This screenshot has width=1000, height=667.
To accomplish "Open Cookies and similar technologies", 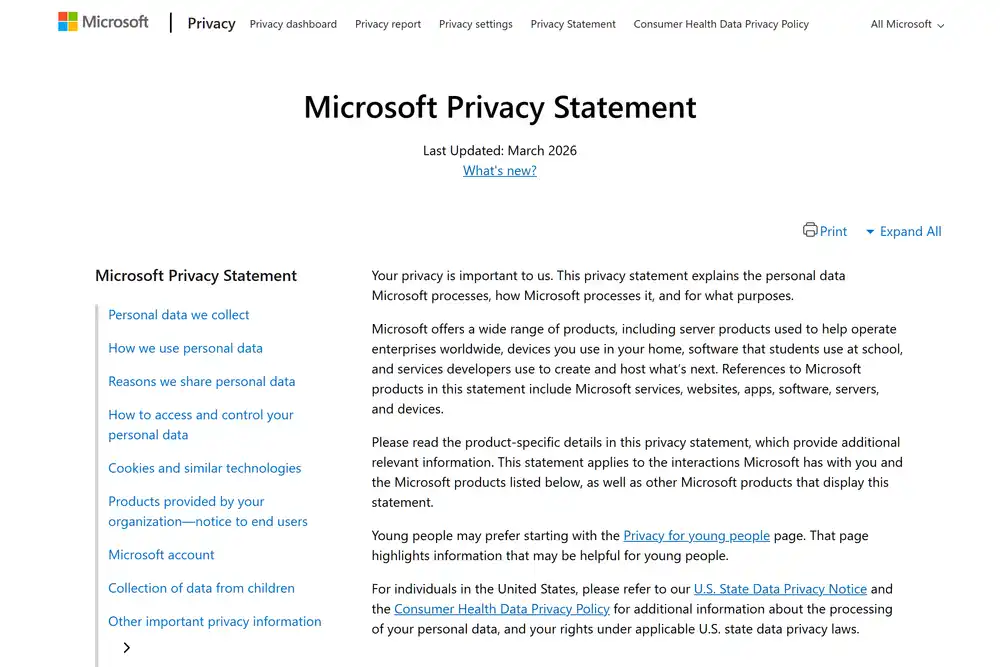I will tap(204, 468).
